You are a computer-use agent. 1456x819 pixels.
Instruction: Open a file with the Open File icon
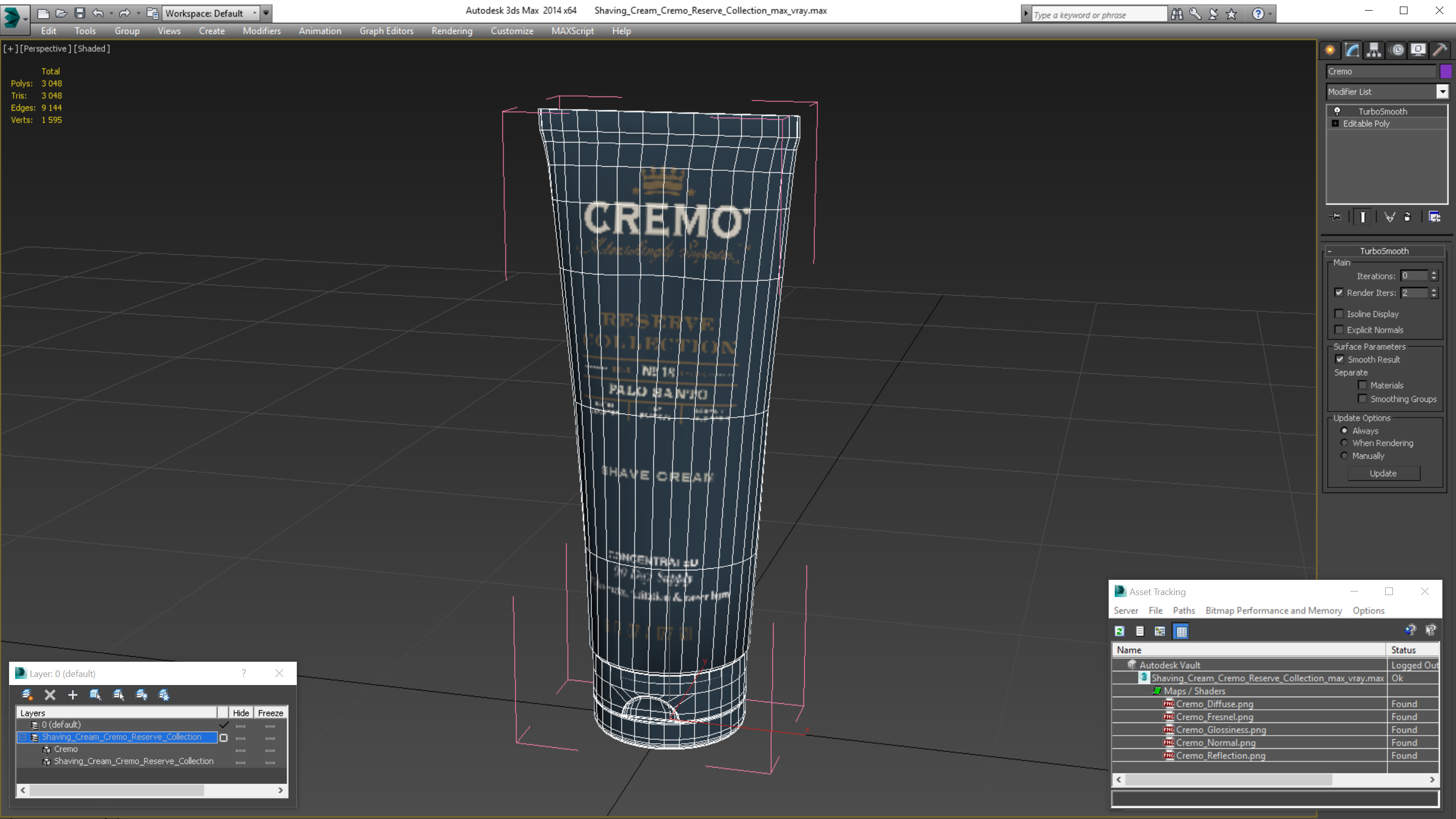[62, 13]
